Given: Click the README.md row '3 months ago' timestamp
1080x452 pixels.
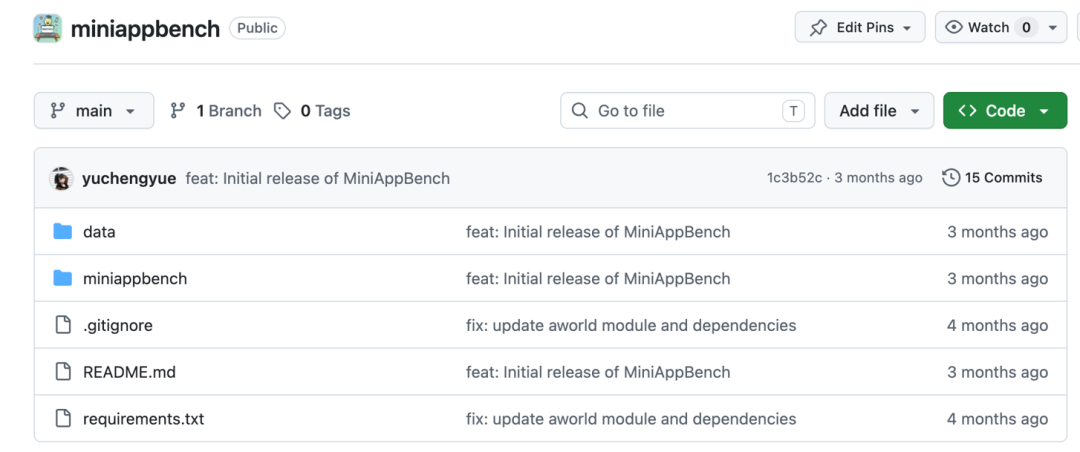Looking at the screenshot, I should [x=997, y=372].
